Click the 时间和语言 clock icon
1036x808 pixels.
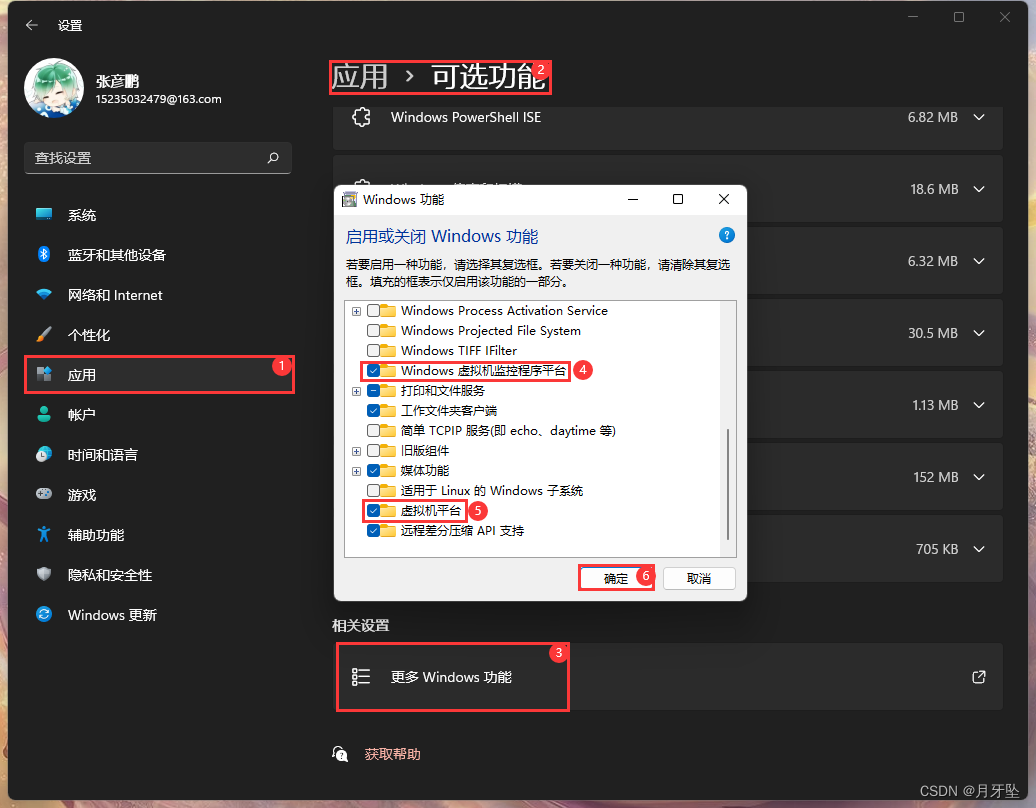pos(44,455)
